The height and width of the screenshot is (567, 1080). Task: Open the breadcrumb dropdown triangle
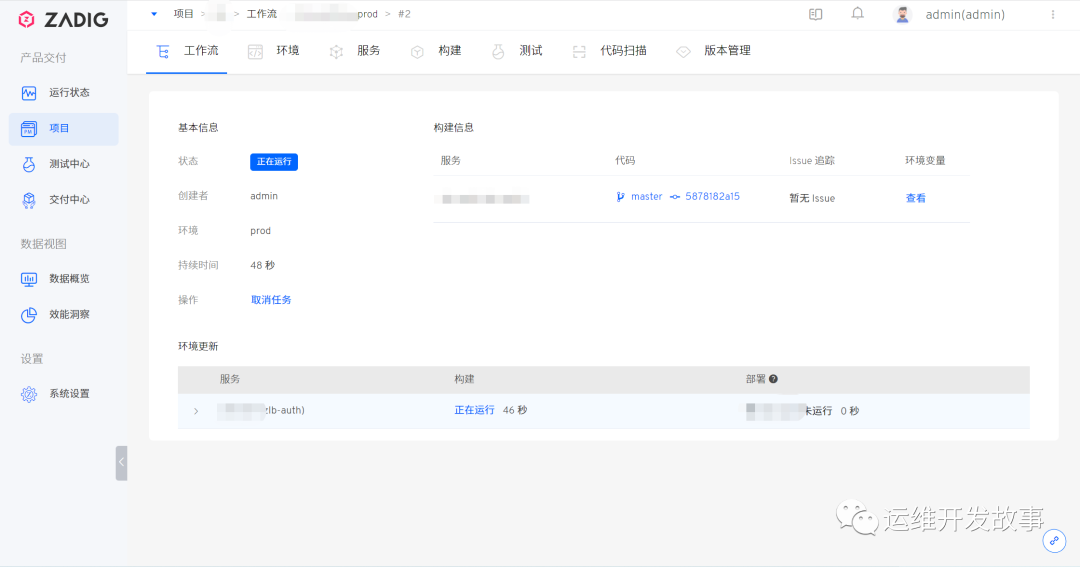click(x=154, y=14)
